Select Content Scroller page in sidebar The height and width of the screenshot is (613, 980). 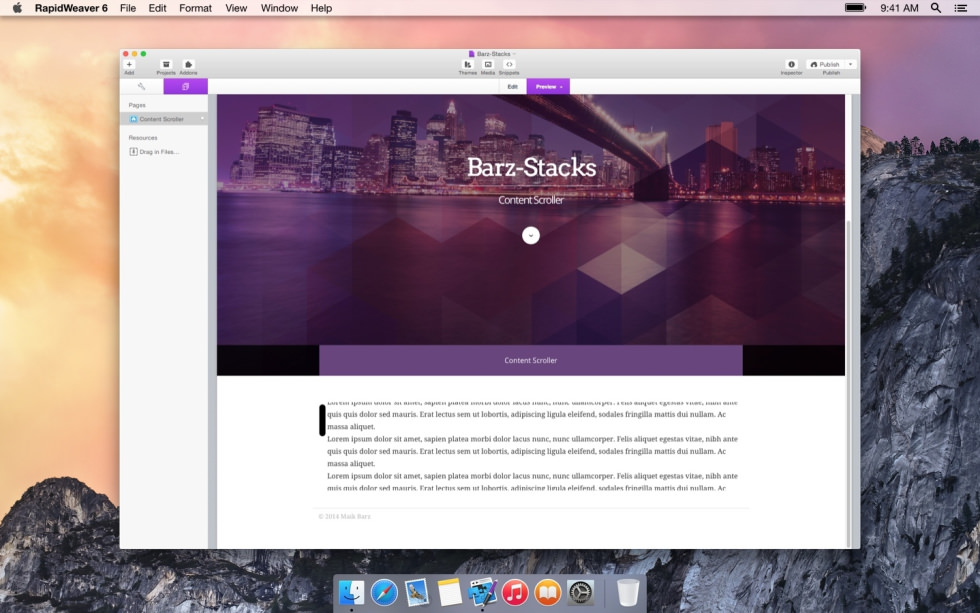click(164, 119)
